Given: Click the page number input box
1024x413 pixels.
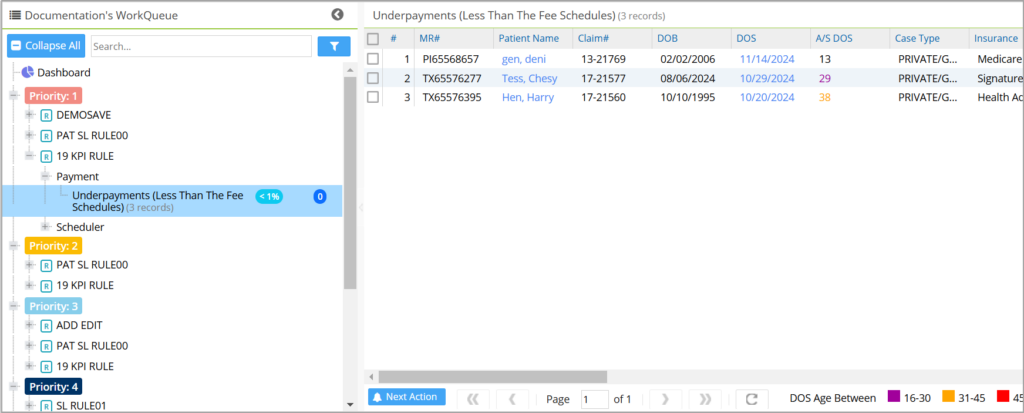Looking at the screenshot, I should tap(594, 399).
